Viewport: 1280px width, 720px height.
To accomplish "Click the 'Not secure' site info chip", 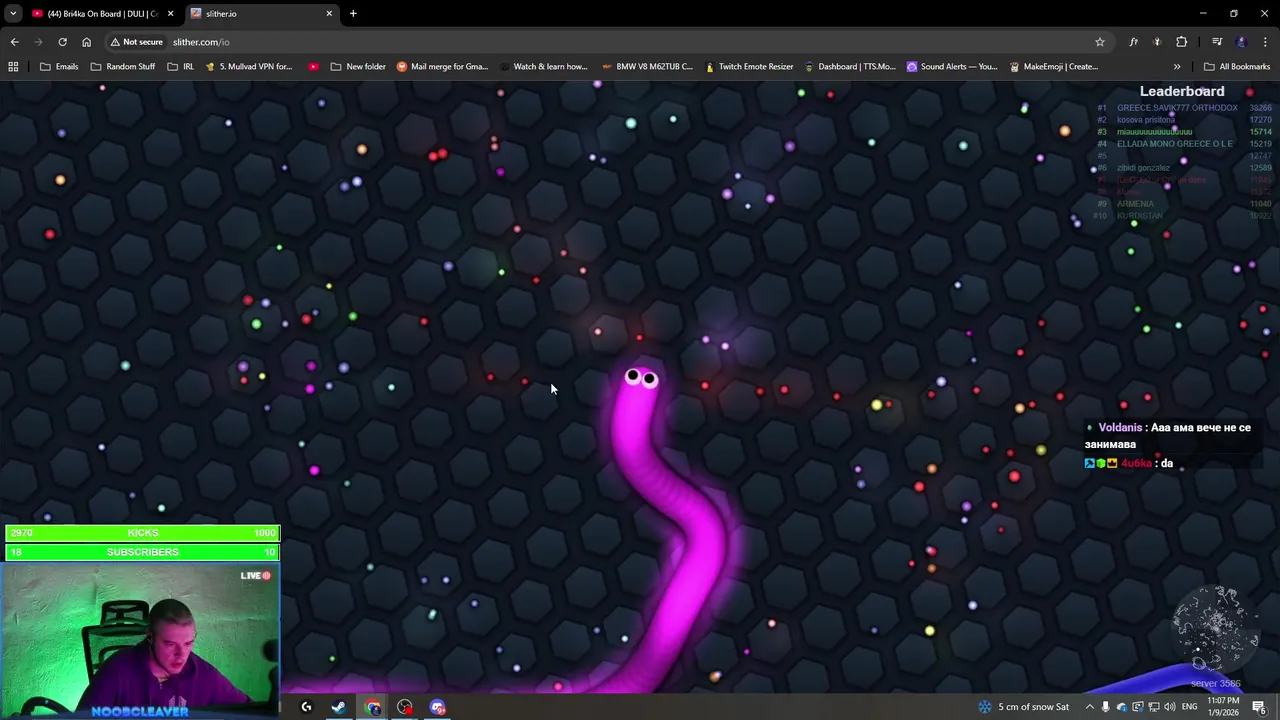I will [x=137, y=42].
